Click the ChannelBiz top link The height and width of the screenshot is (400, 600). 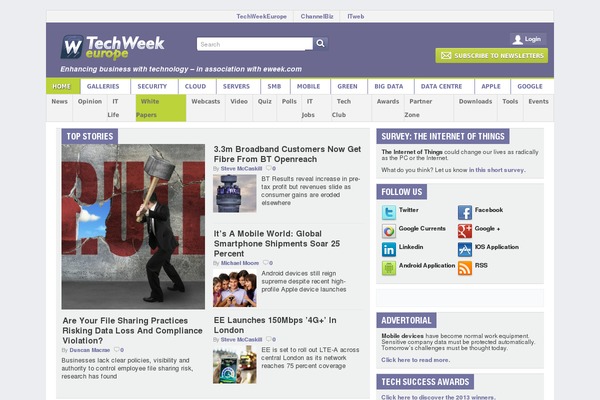(317, 16)
